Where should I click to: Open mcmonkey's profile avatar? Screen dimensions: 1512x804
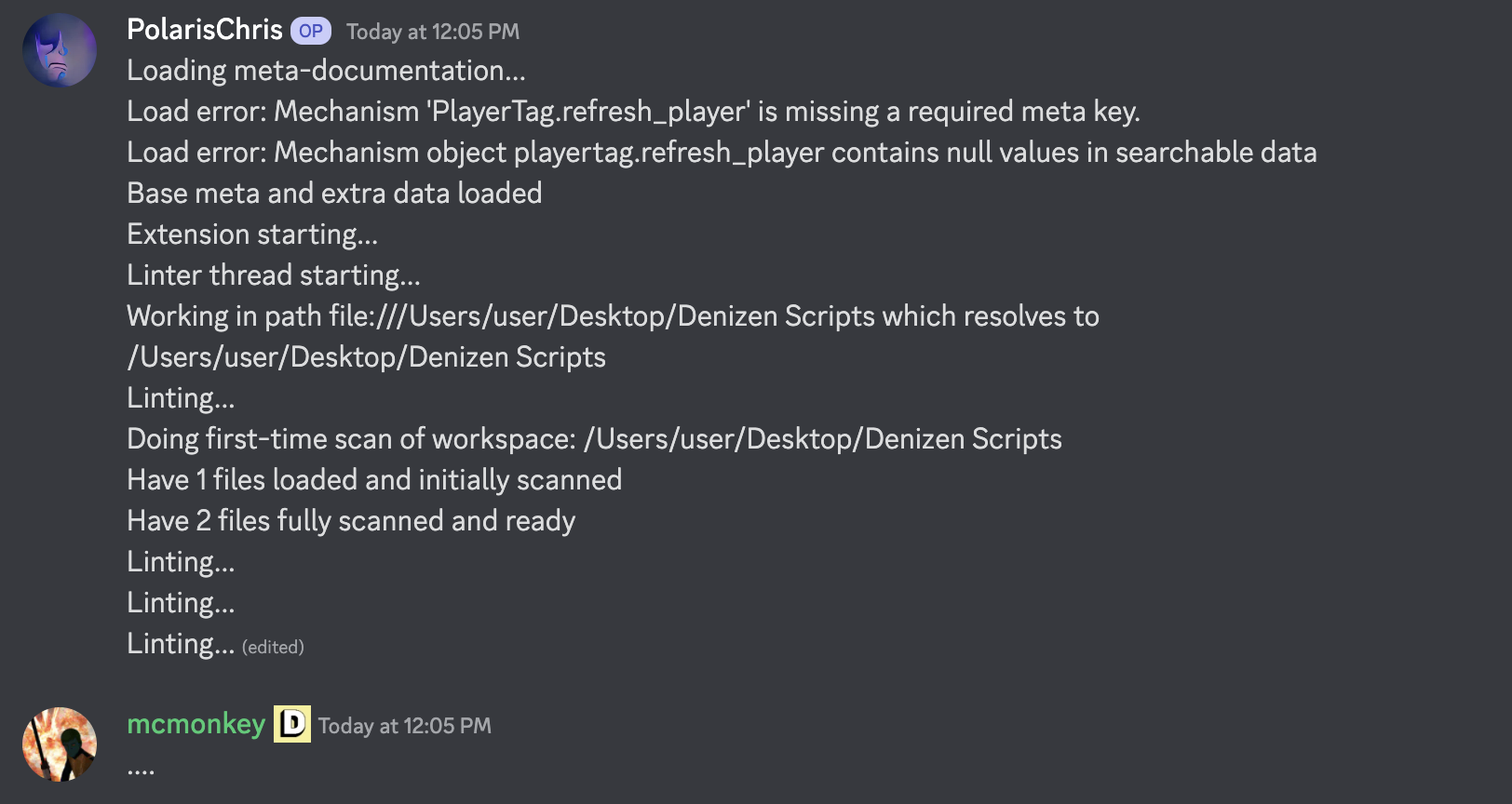pos(60,744)
